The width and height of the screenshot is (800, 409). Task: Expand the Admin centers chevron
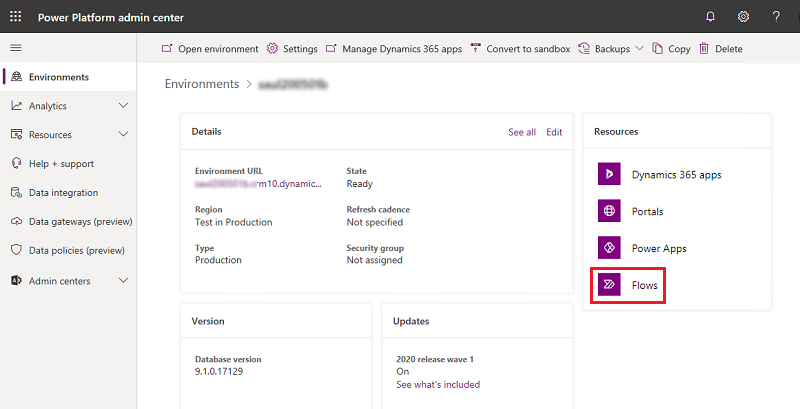point(123,280)
